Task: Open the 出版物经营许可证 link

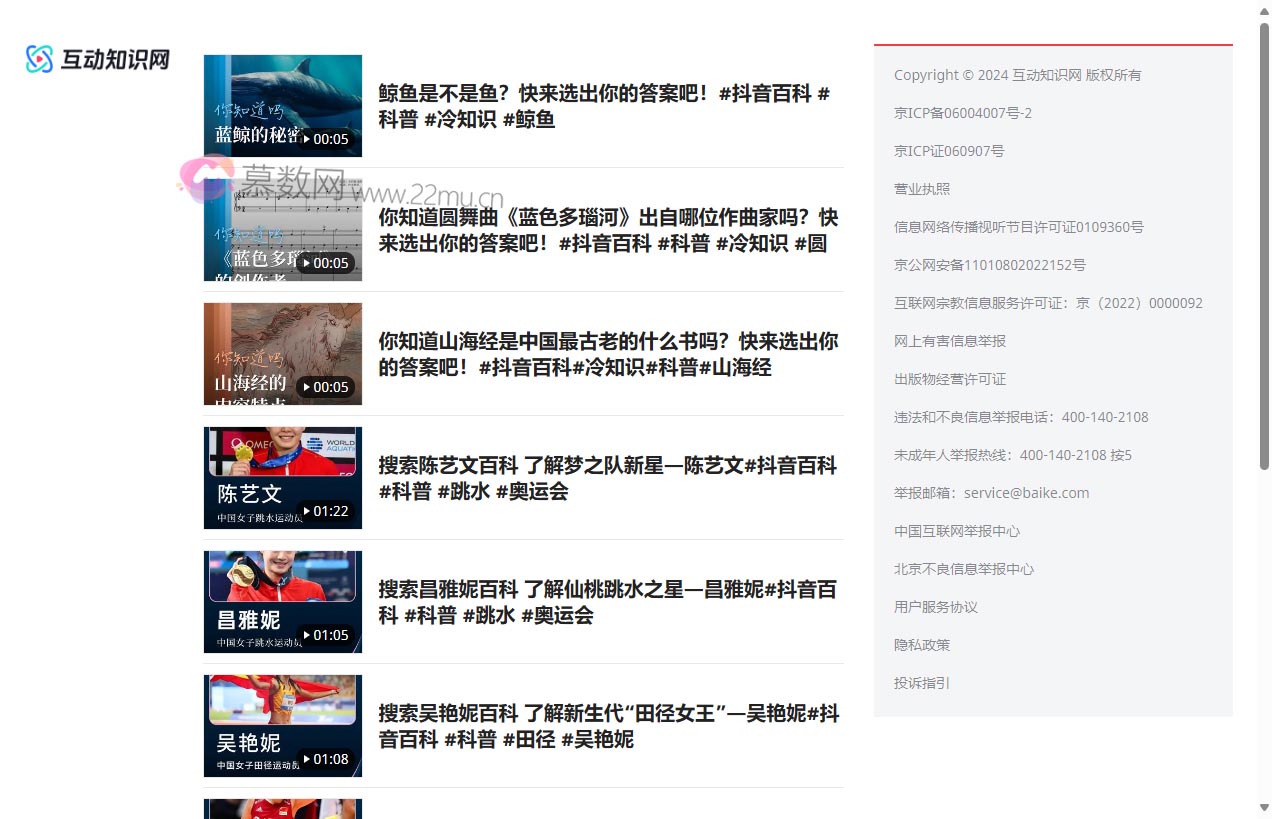Action: pos(949,379)
